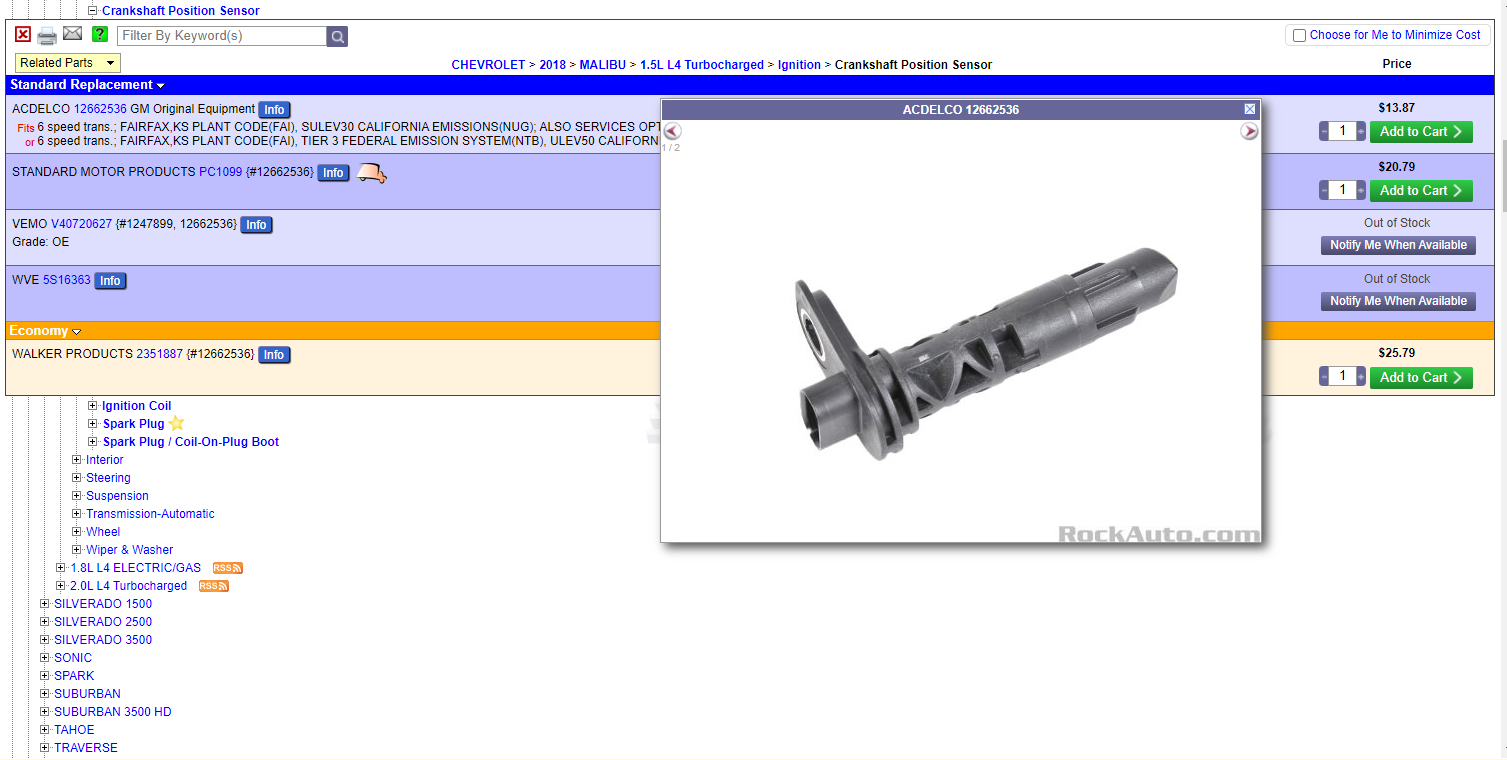The height and width of the screenshot is (760, 1507).
Task: Expand the Spark Plug tree node
Action: (93, 424)
